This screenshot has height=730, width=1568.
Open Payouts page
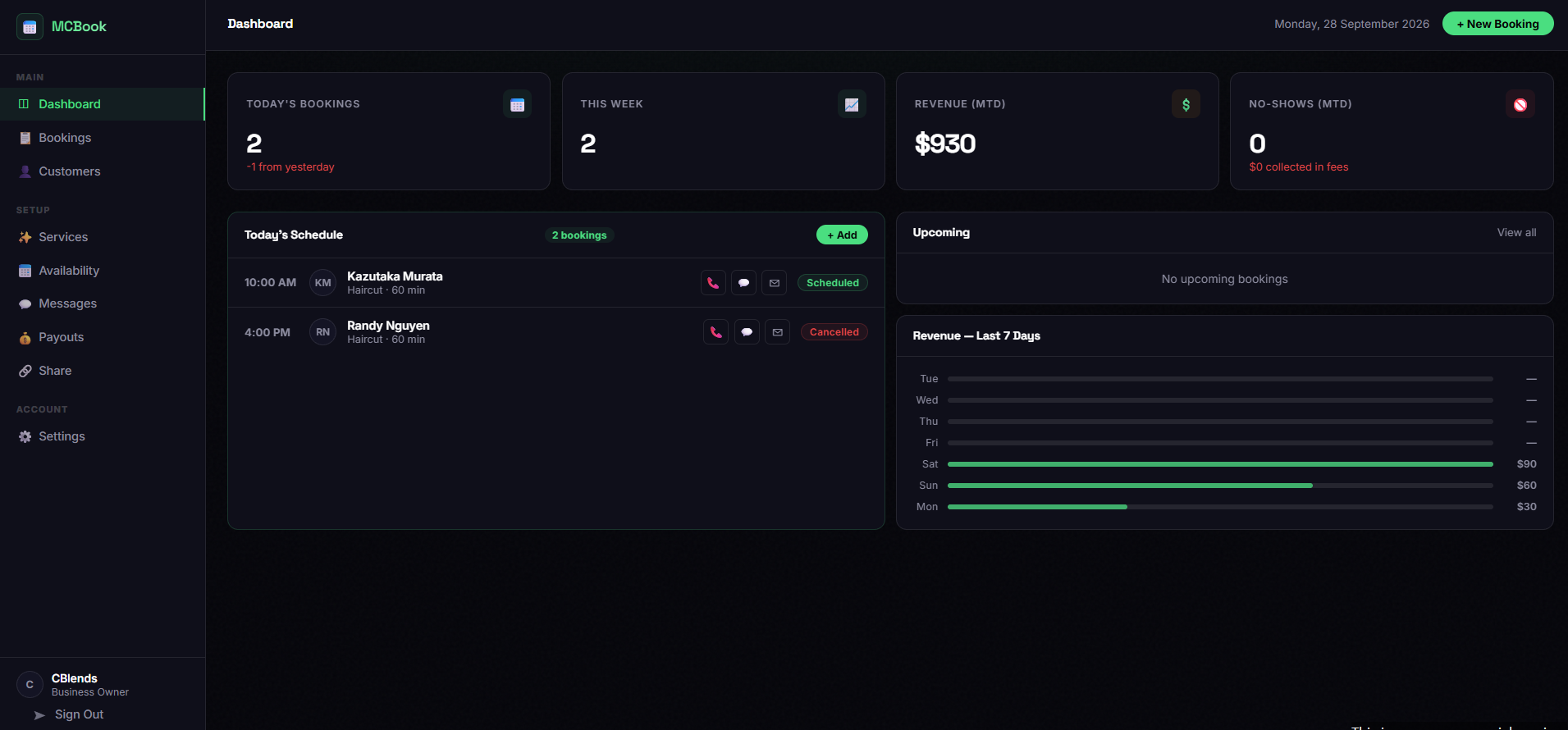(x=102, y=337)
